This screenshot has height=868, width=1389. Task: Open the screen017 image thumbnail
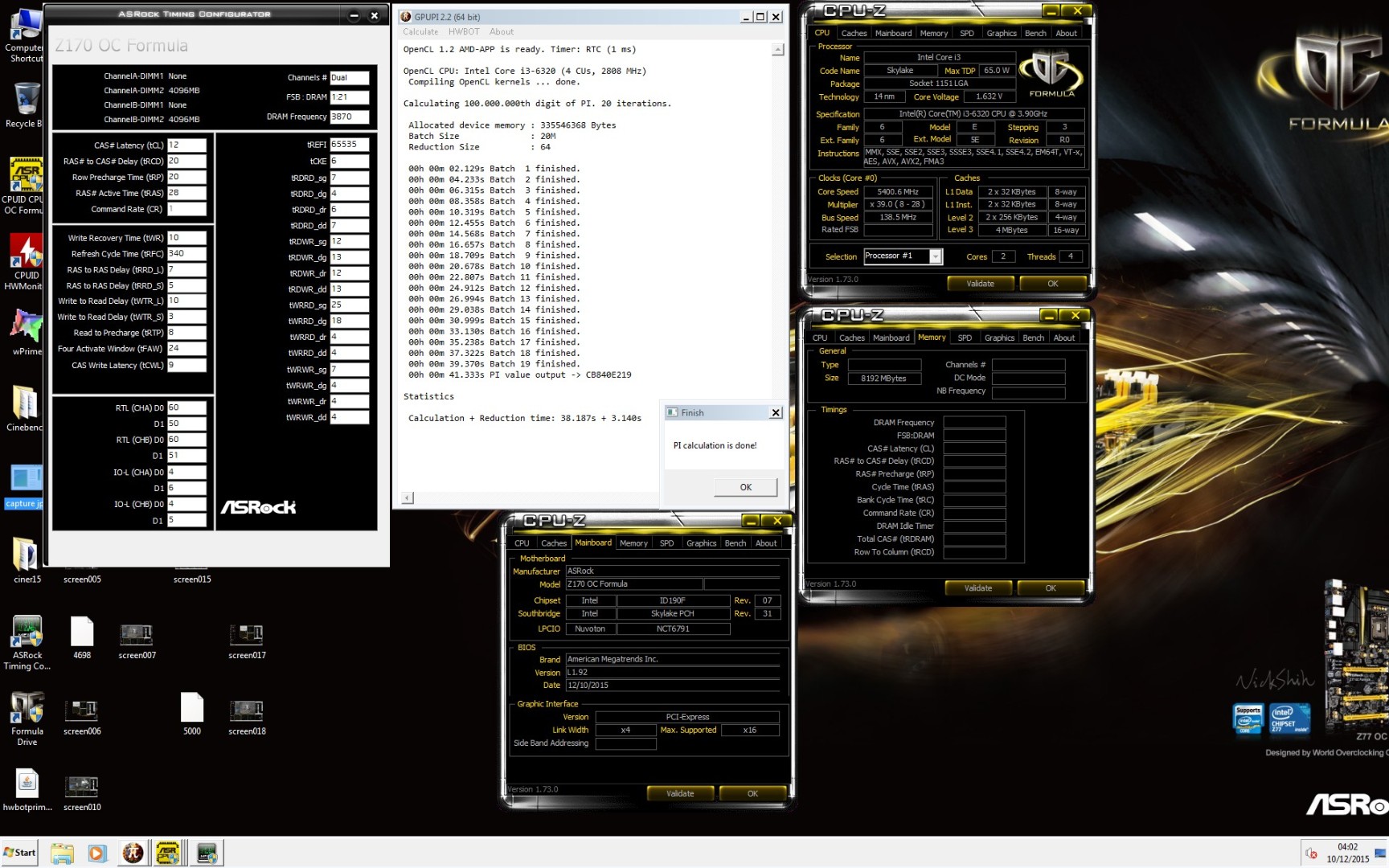[247, 641]
